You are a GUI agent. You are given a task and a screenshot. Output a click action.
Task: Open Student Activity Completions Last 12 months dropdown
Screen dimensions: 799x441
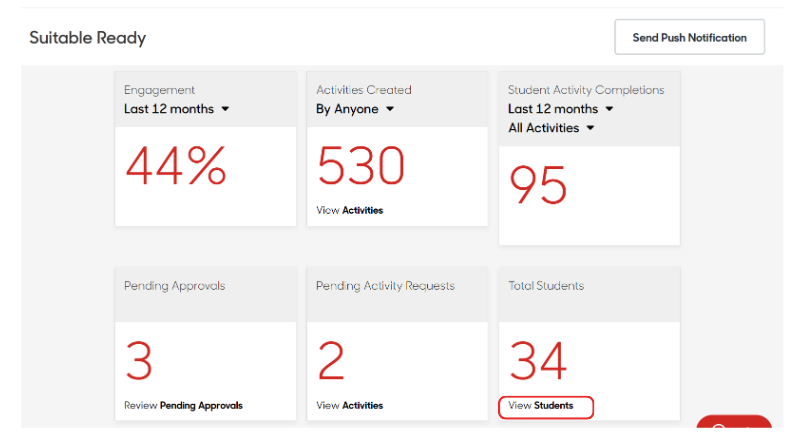pos(560,109)
